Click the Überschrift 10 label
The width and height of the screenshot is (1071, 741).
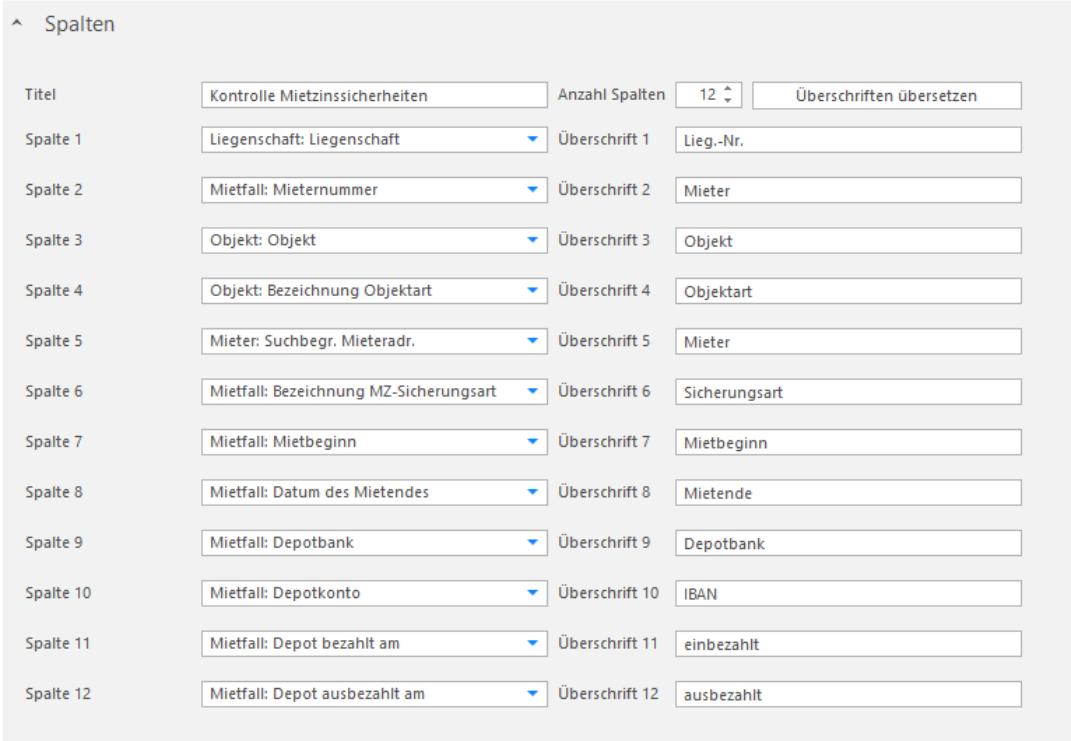[x=609, y=593]
